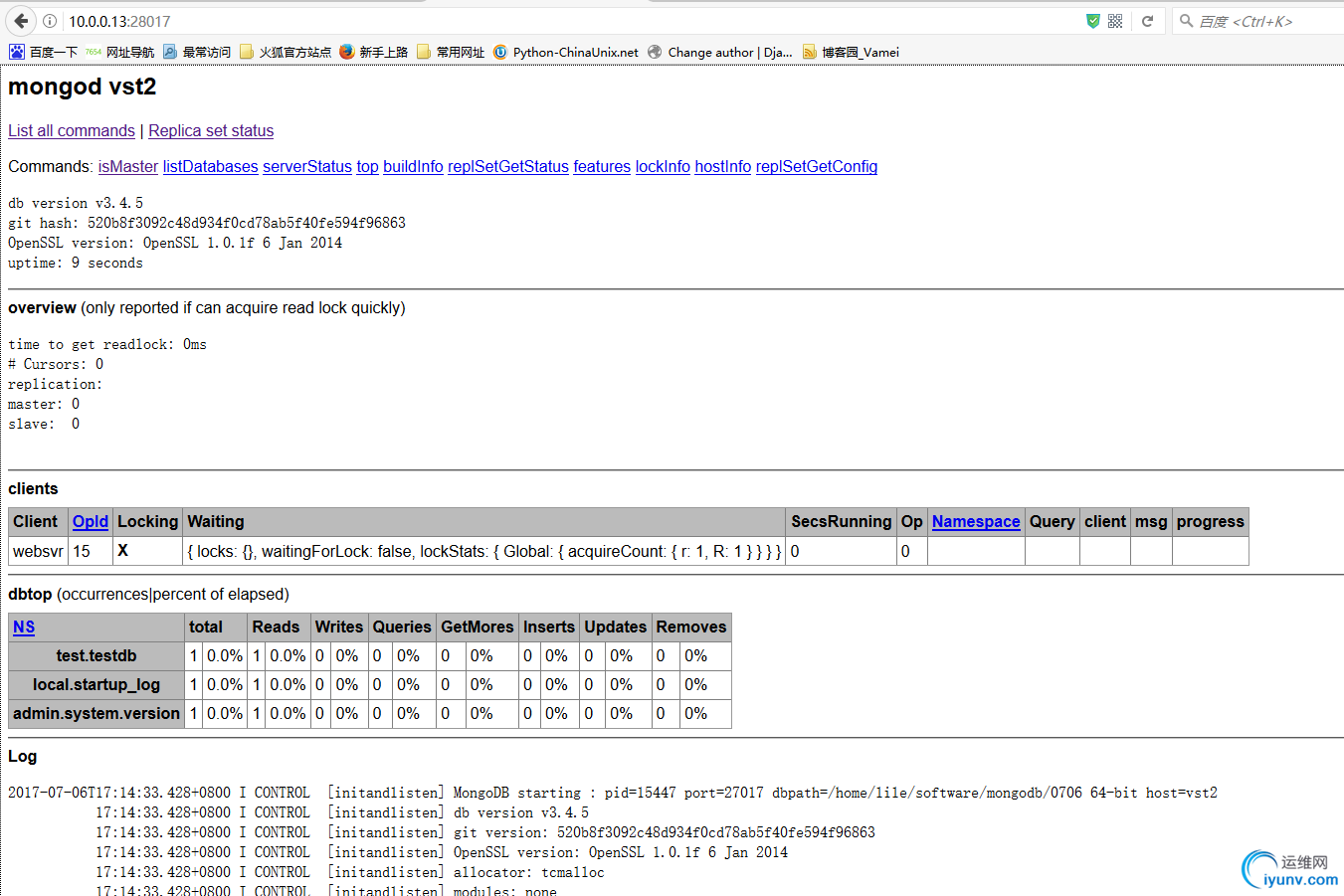
Task: Run the isMaster command link
Action: tap(128, 166)
